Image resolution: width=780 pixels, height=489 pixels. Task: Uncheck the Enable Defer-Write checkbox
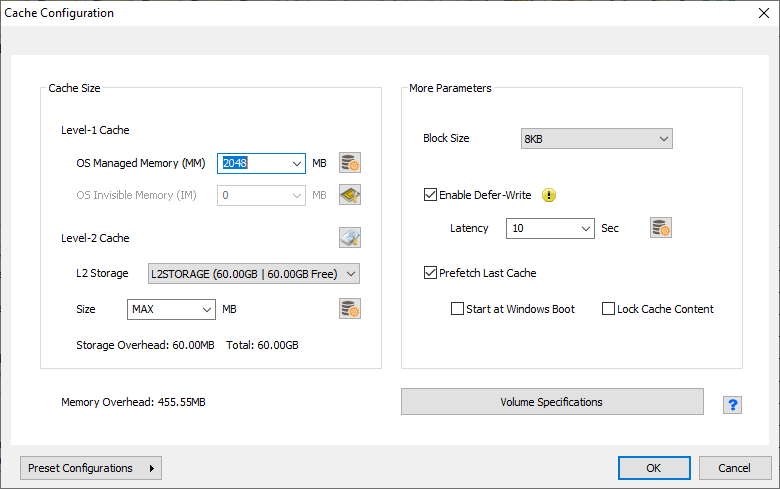[x=431, y=195]
